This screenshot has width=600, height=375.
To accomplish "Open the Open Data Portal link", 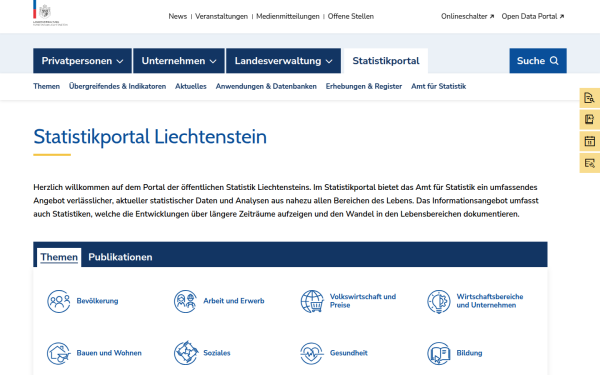I will click(x=533, y=16).
